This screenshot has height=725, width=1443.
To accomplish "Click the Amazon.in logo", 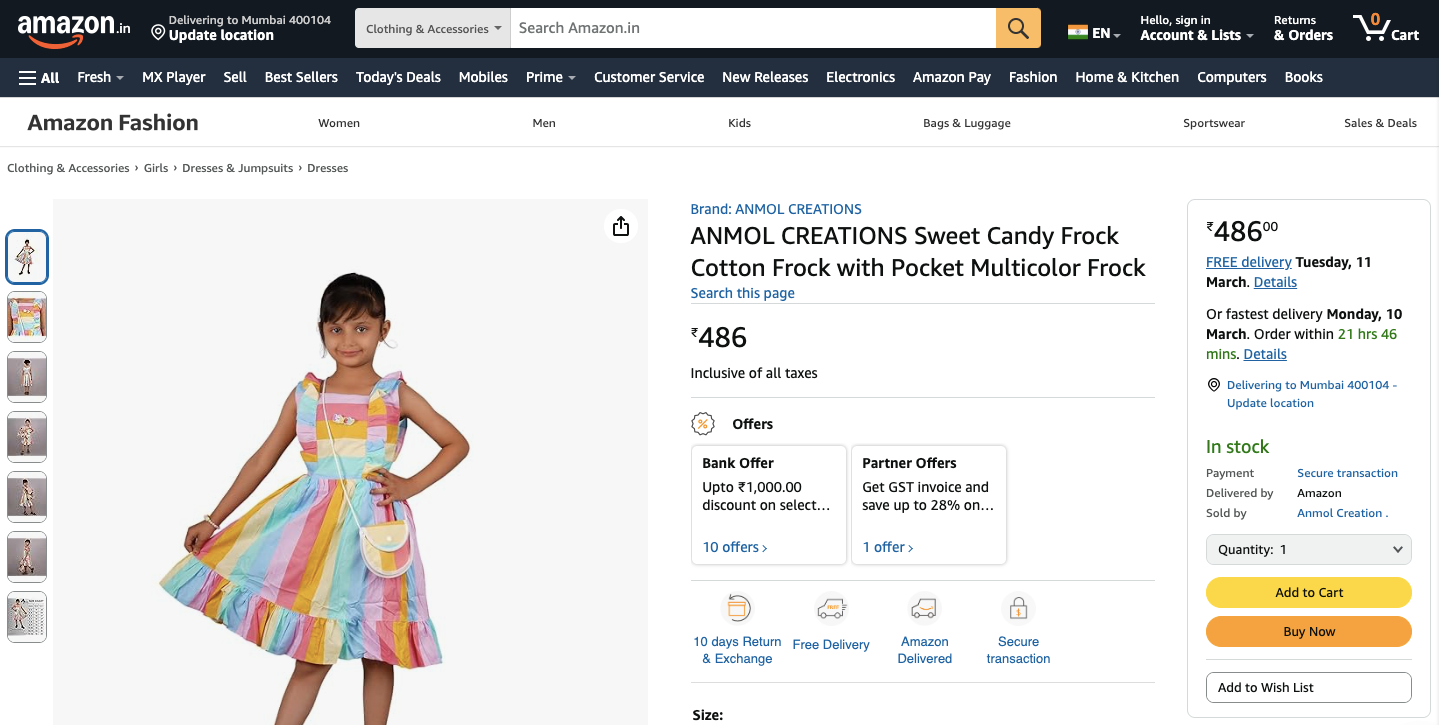I will (74, 28).
